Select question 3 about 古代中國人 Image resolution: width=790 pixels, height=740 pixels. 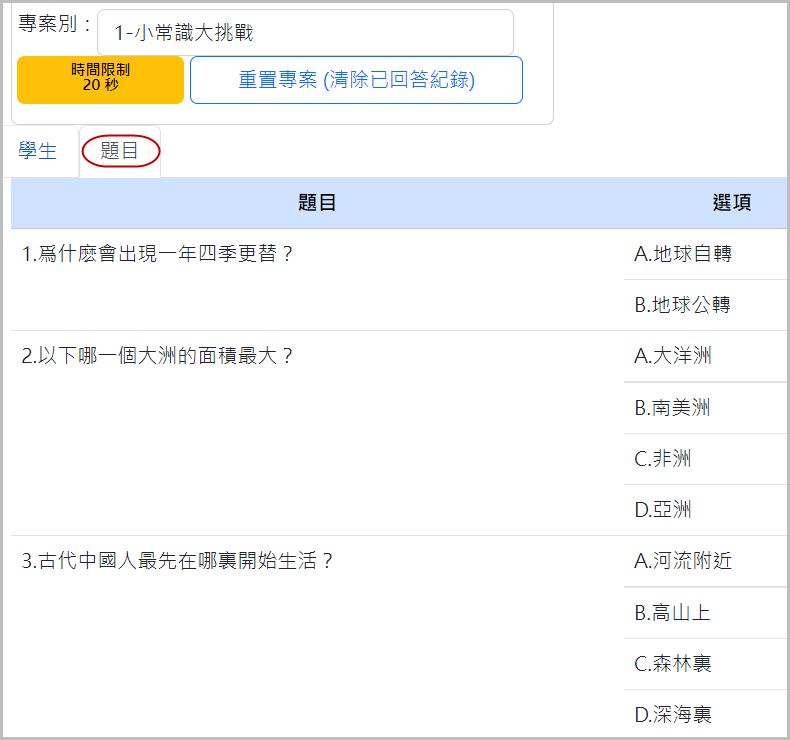(x=177, y=561)
